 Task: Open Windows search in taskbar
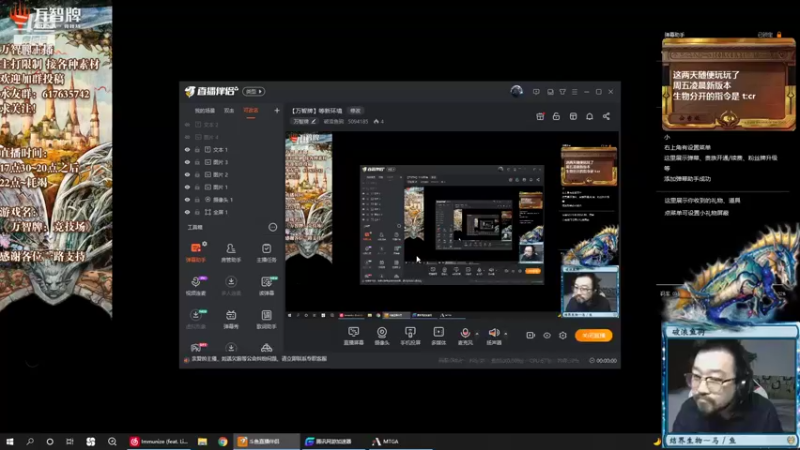[30, 441]
